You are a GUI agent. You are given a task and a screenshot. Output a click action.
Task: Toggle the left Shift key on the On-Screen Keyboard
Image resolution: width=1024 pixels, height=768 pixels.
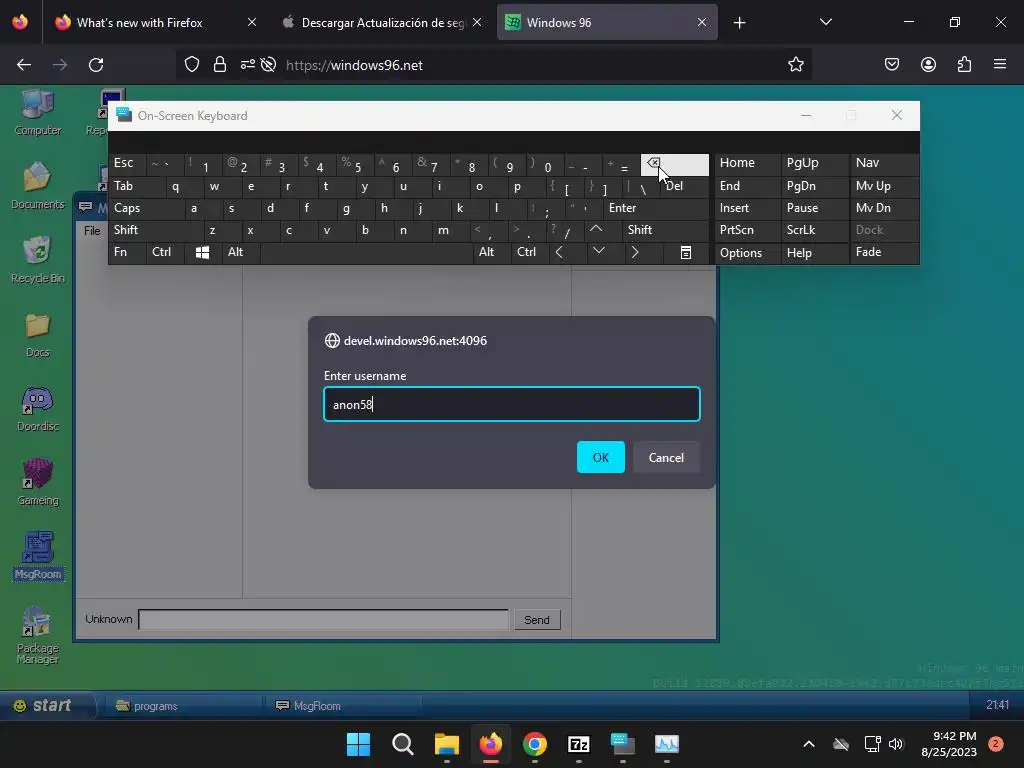pyautogui.click(x=155, y=230)
